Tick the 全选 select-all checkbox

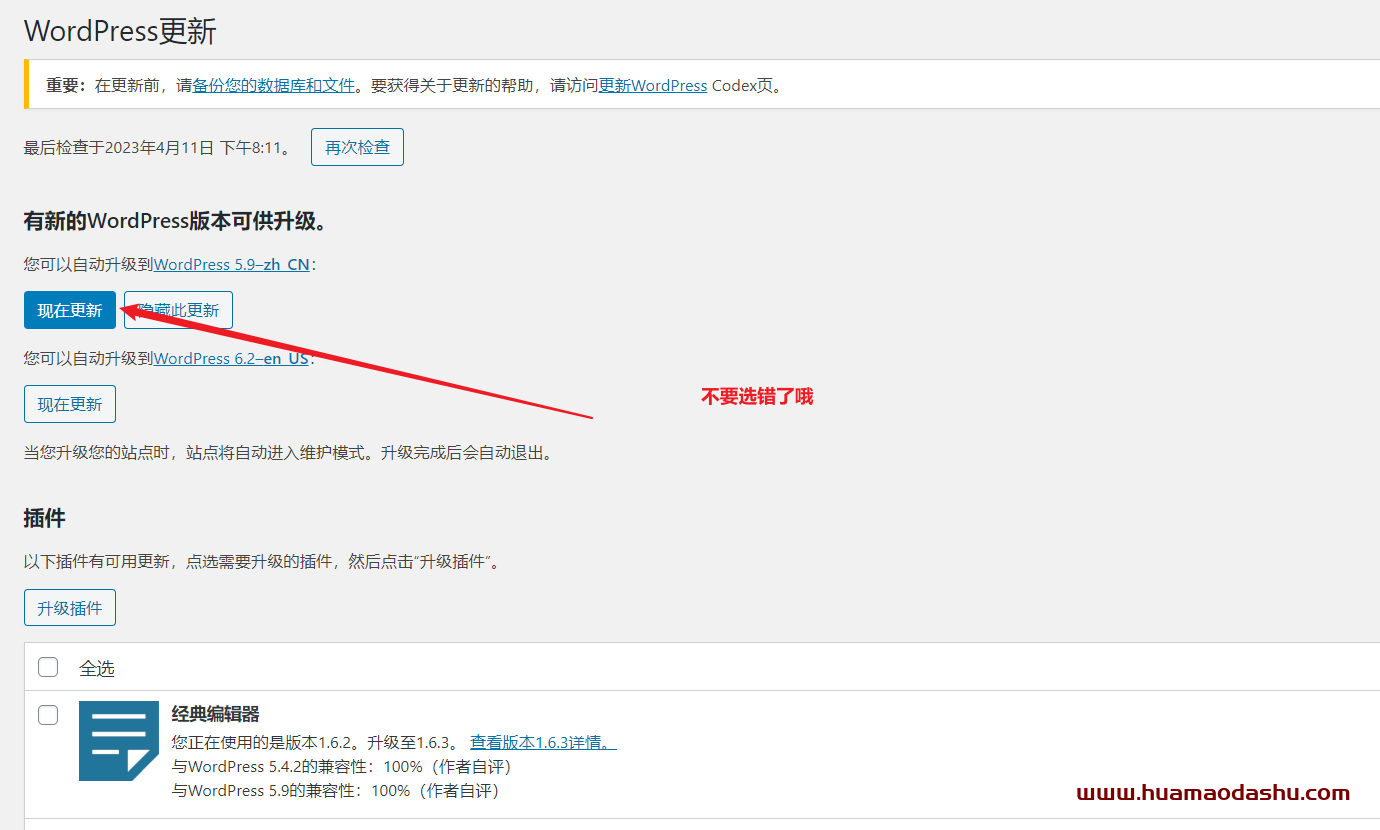48,667
